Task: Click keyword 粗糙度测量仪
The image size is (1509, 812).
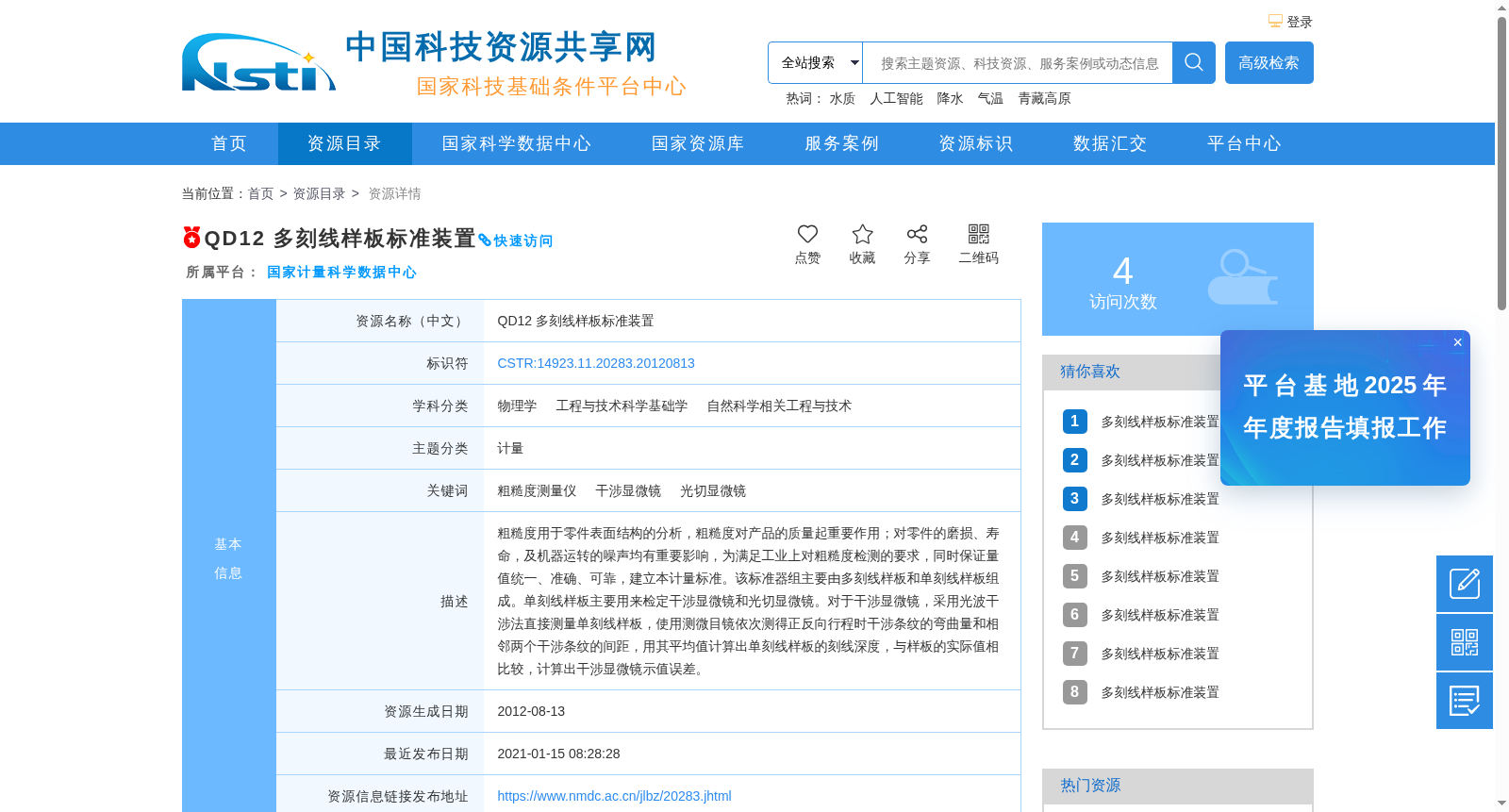Action: point(537,490)
